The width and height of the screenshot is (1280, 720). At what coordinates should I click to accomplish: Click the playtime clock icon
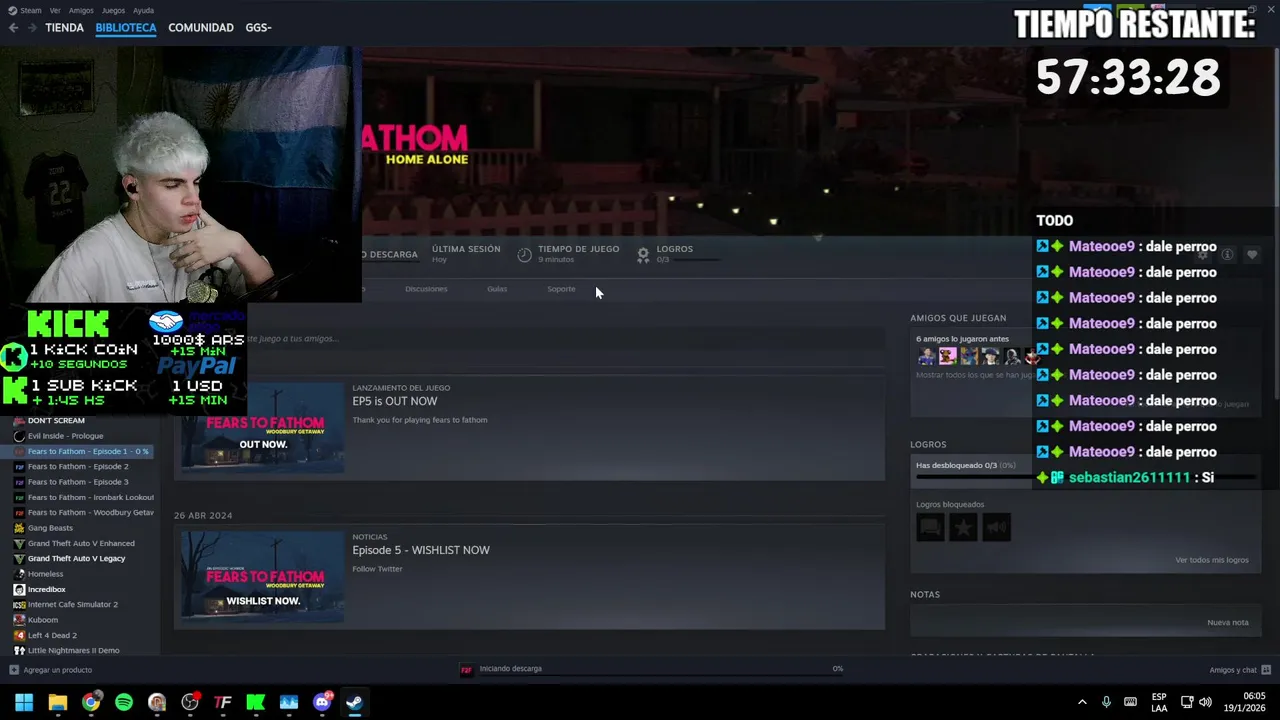(524, 254)
